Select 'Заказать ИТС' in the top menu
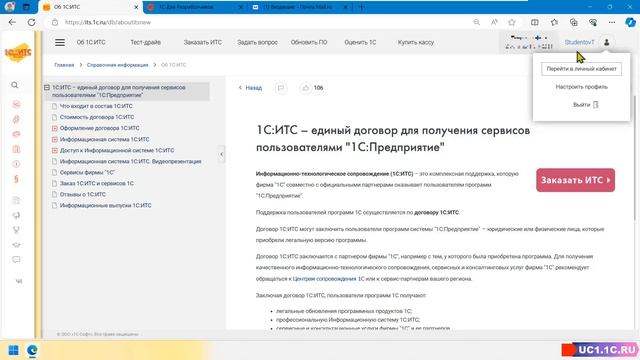 [203, 42]
